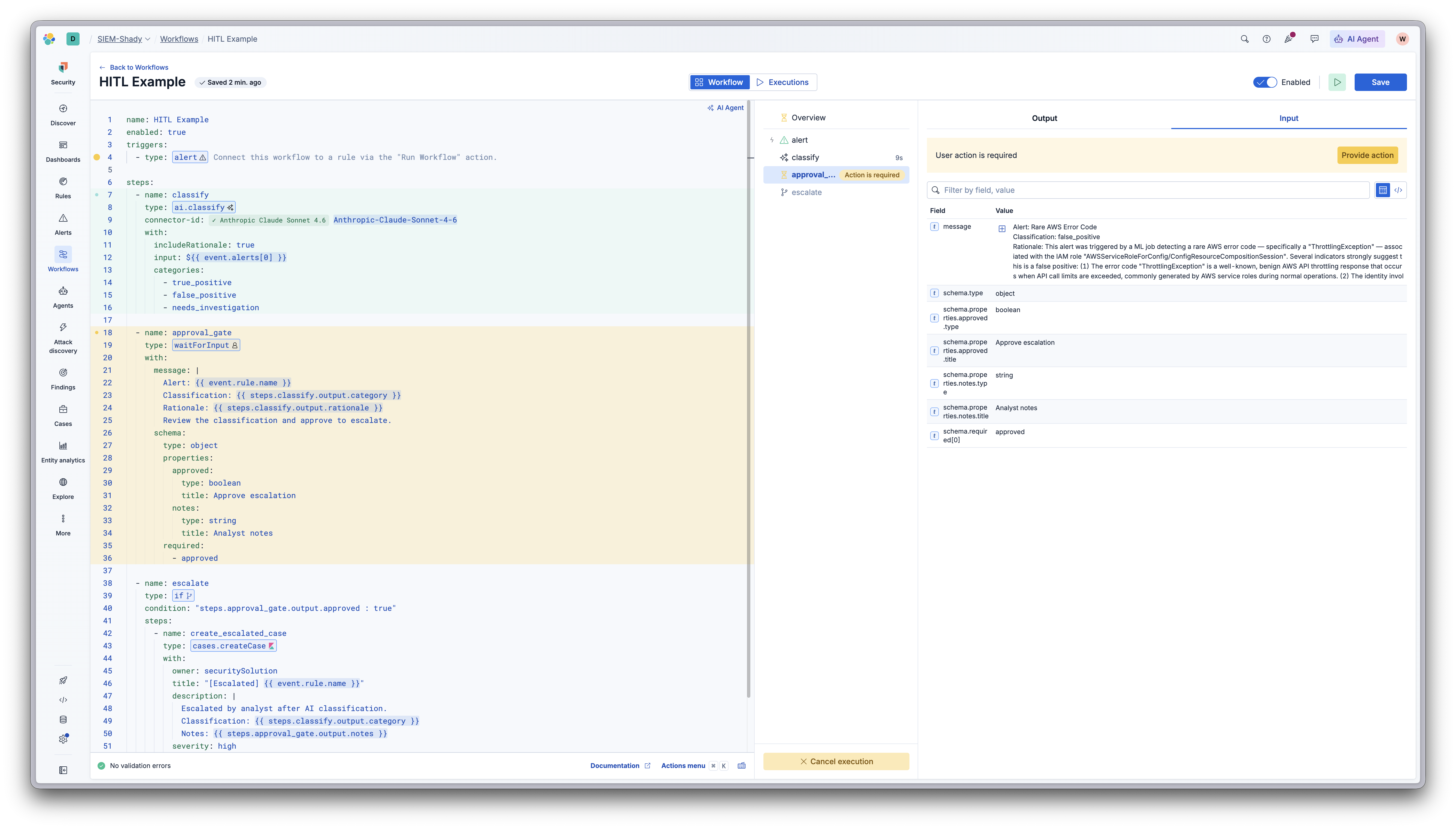Click the cases.createCase type badge
The image size is (1456, 829).
pyautogui.click(x=233, y=646)
